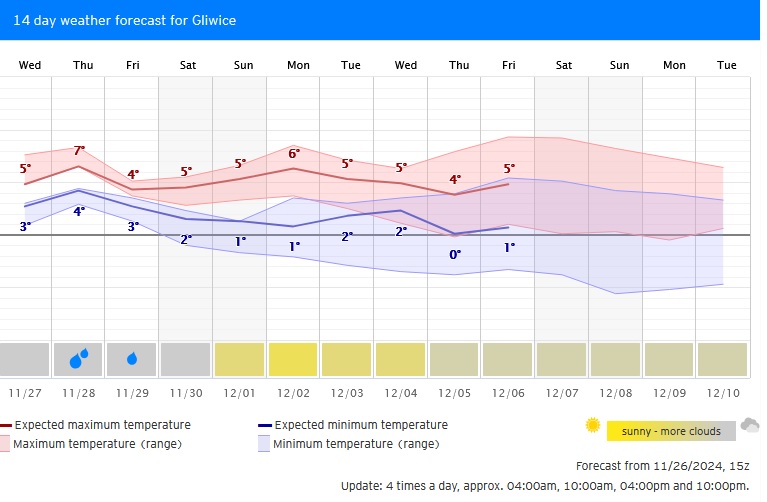The width and height of the screenshot is (767, 502).
Task: Click the sun icon in the legend
Action: [x=593, y=426]
